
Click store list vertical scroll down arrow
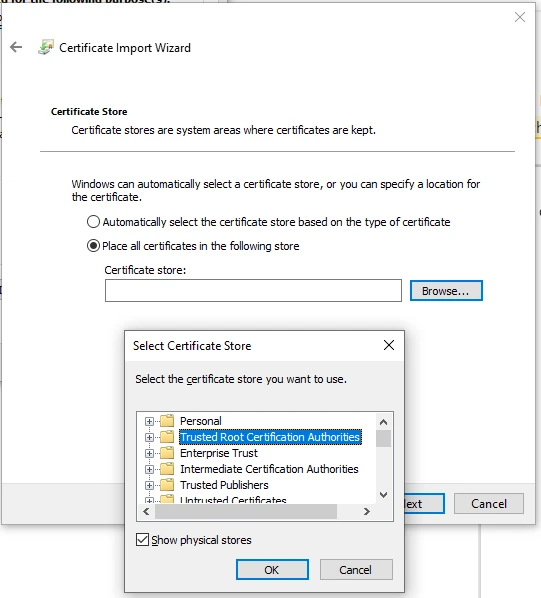384,495
